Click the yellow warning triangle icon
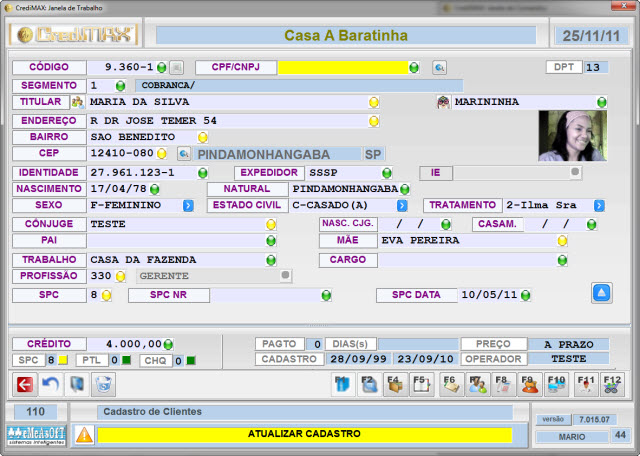The image size is (640, 456). 85,435
